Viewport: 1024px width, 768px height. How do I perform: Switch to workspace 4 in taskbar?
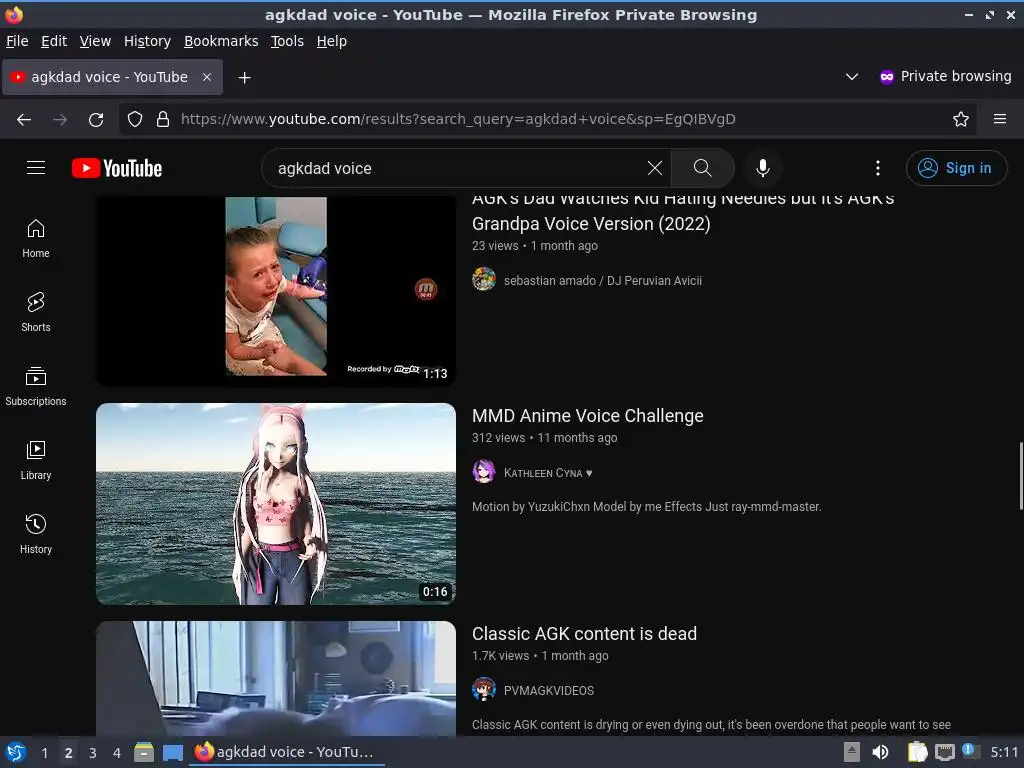point(117,752)
